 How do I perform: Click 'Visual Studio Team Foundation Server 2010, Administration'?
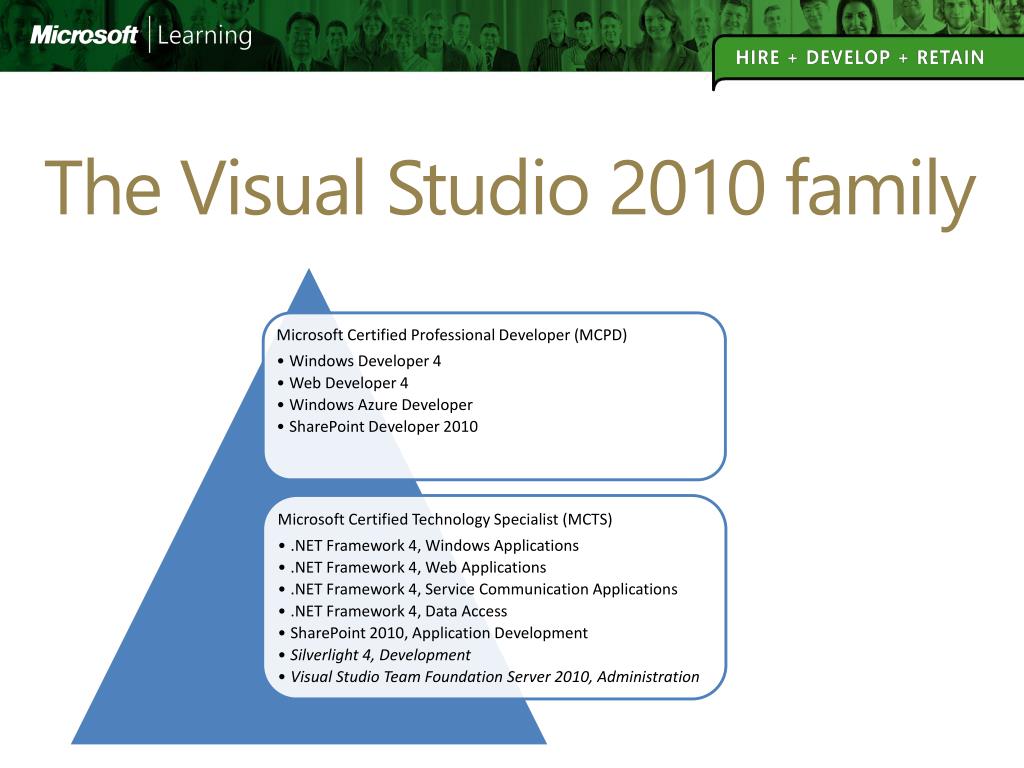488,677
